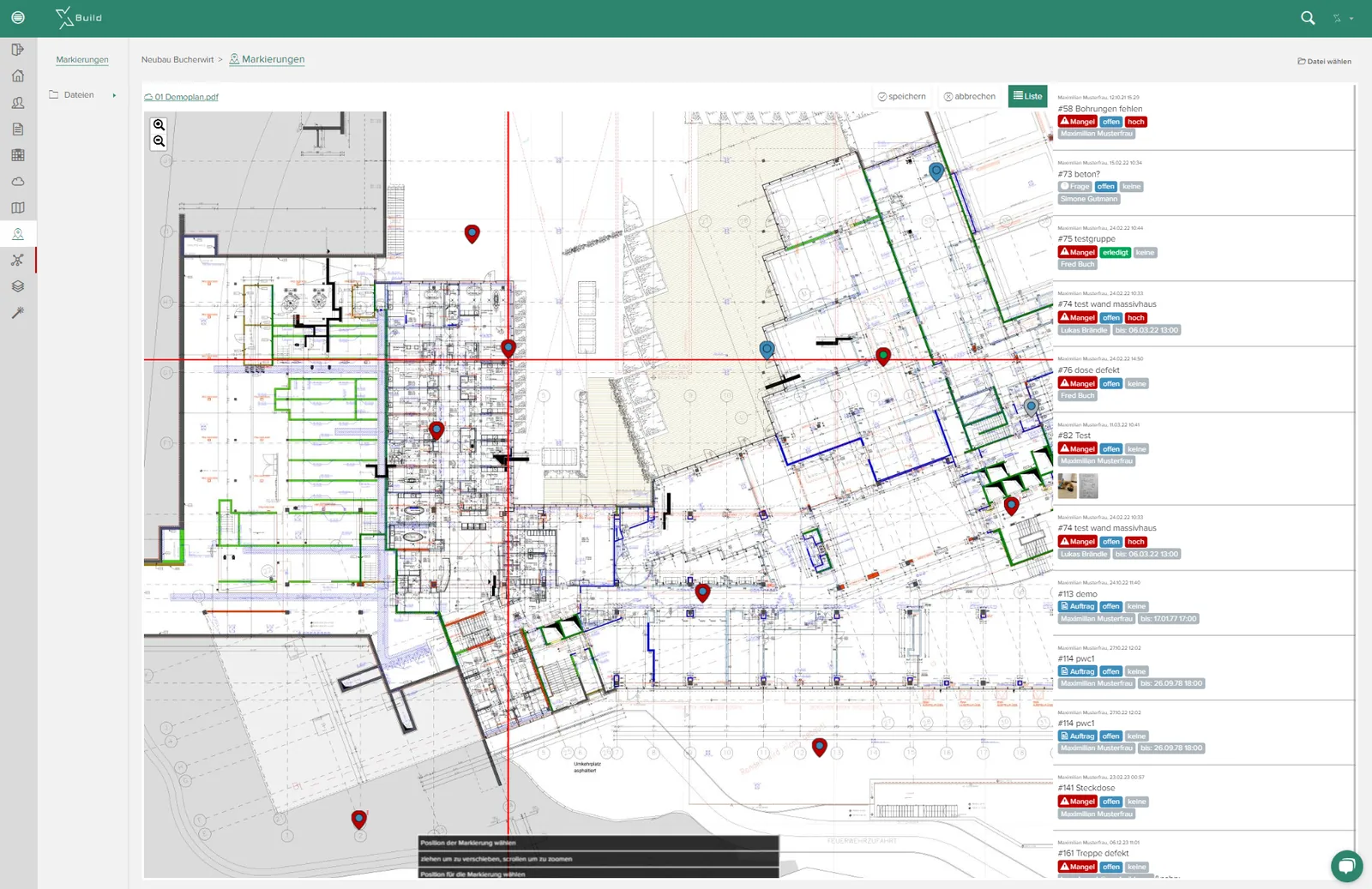The image size is (1372, 889).
Task: Open the calendar grid icon in sidebar
Action: click(18, 155)
